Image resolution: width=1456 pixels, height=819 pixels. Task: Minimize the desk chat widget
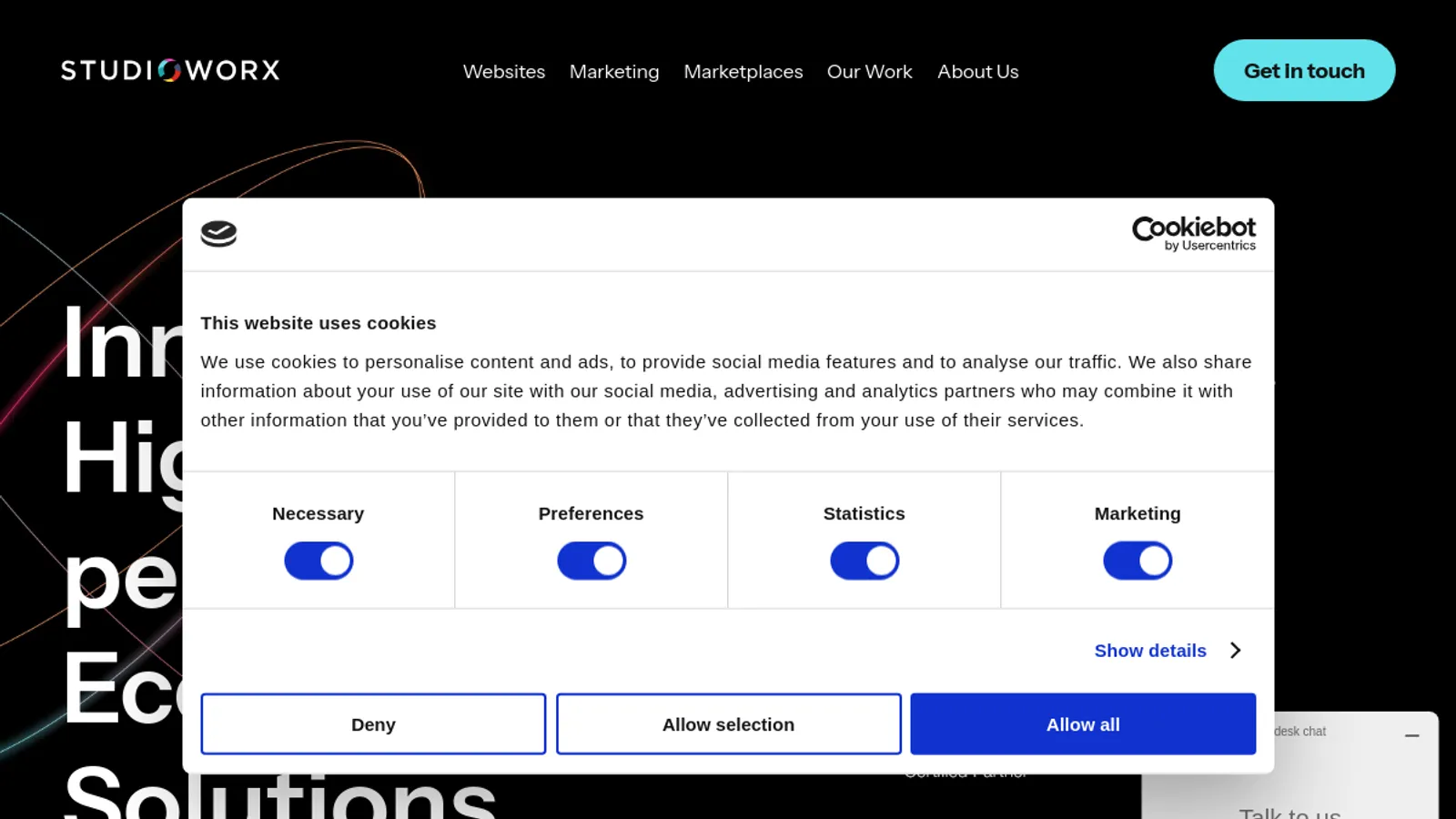(x=1411, y=735)
